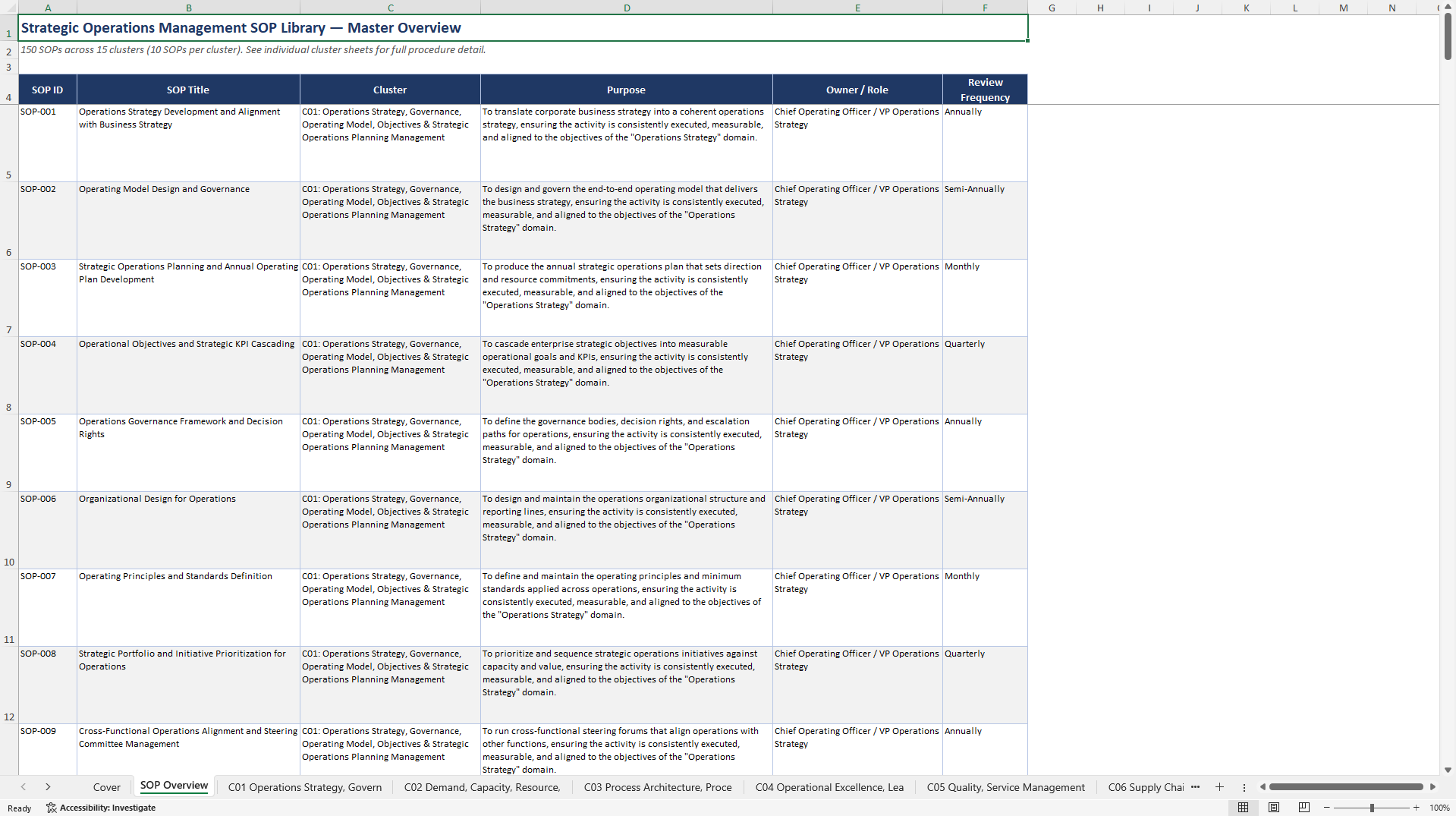Select SOP-002 'Semi-Annually' frequency cell
This screenshot has height=816, width=1456.
pyautogui.click(x=985, y=220)
